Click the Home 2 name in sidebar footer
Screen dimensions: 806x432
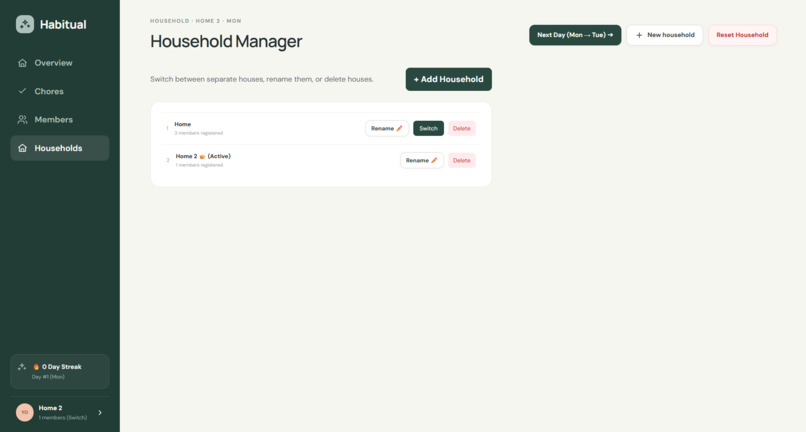50,408
